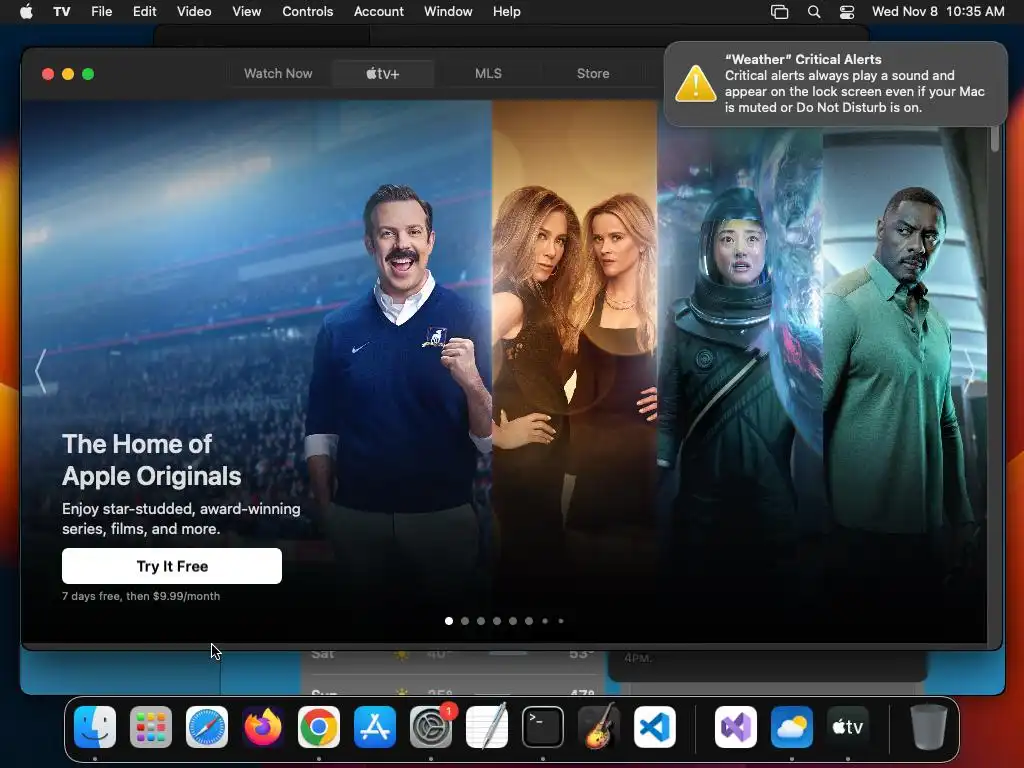Image resolution: width=1024 pixels, height=768 pixels.
Task: Select the Apple TV+ tab
Action: tap(383, 74)
